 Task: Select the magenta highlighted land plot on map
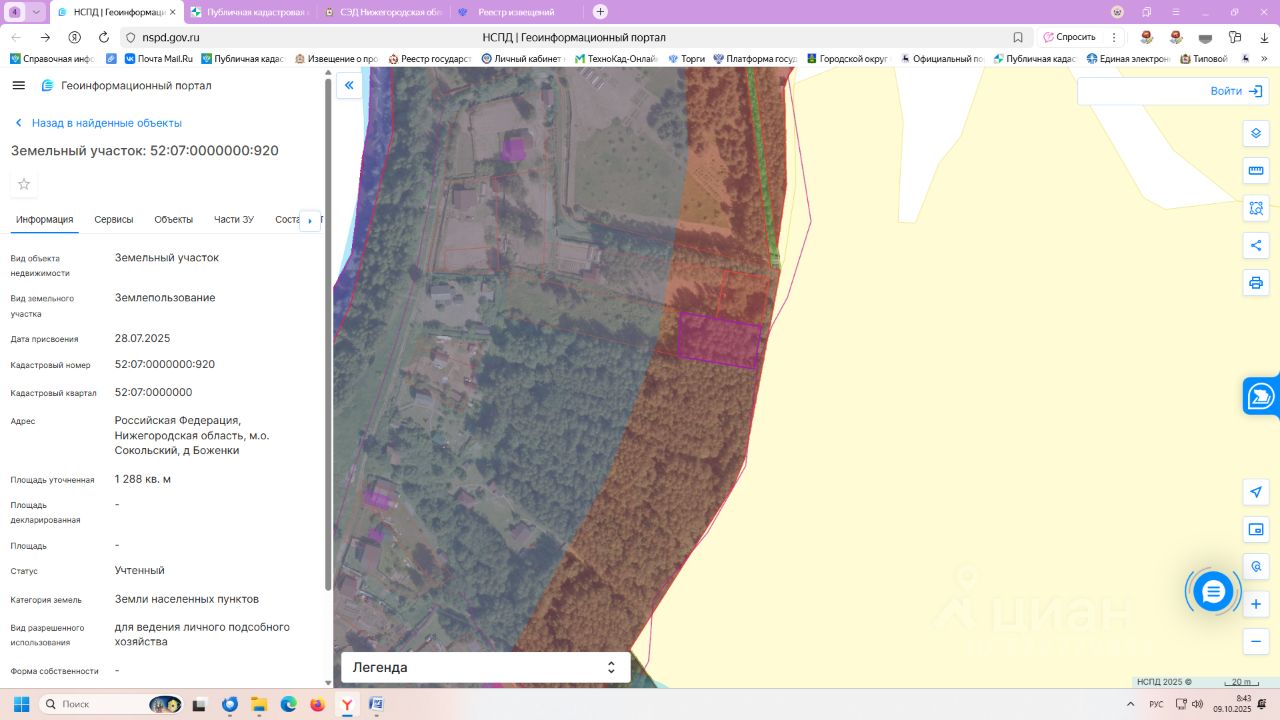[x=719, y=340]
